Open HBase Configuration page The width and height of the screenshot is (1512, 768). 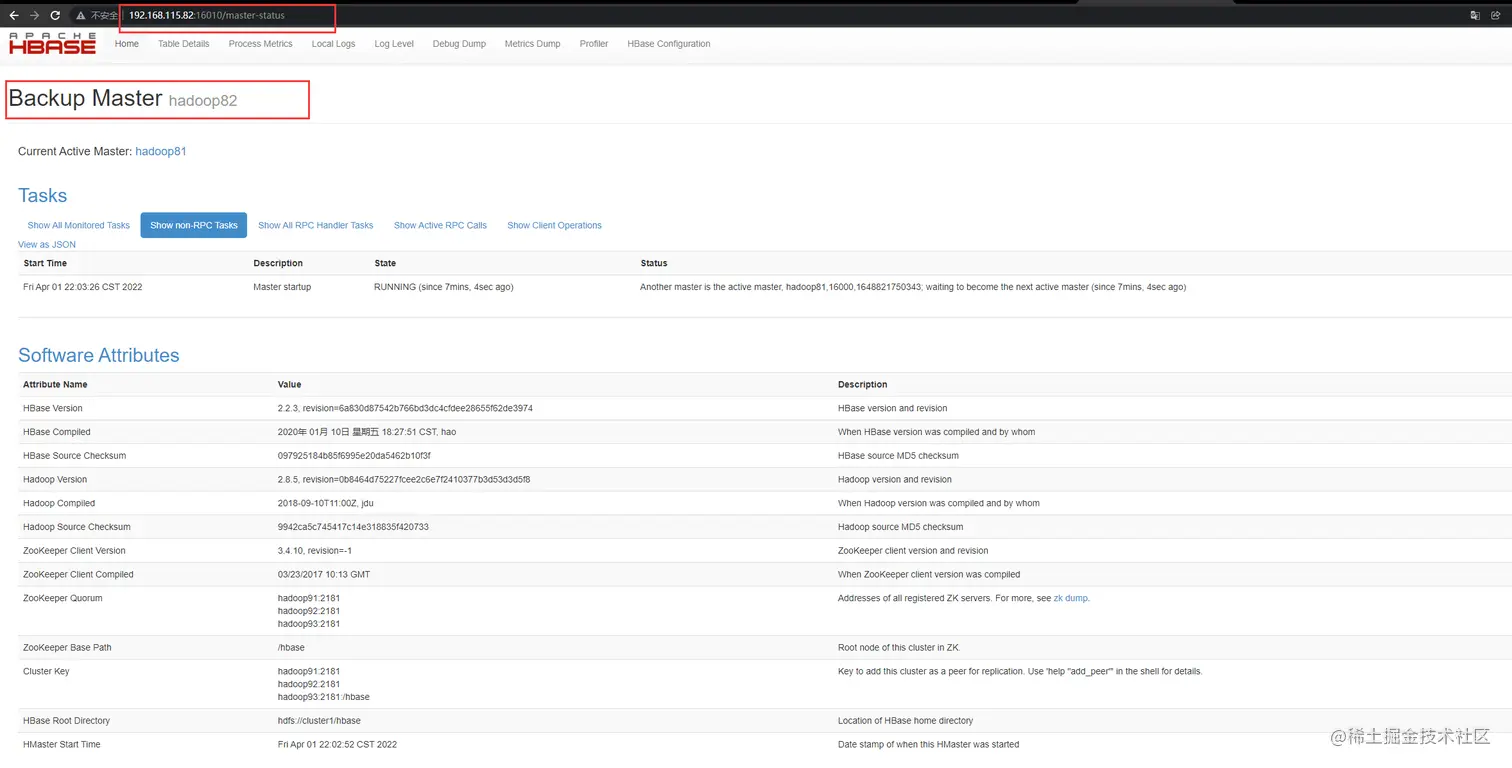tap(669, 44)
